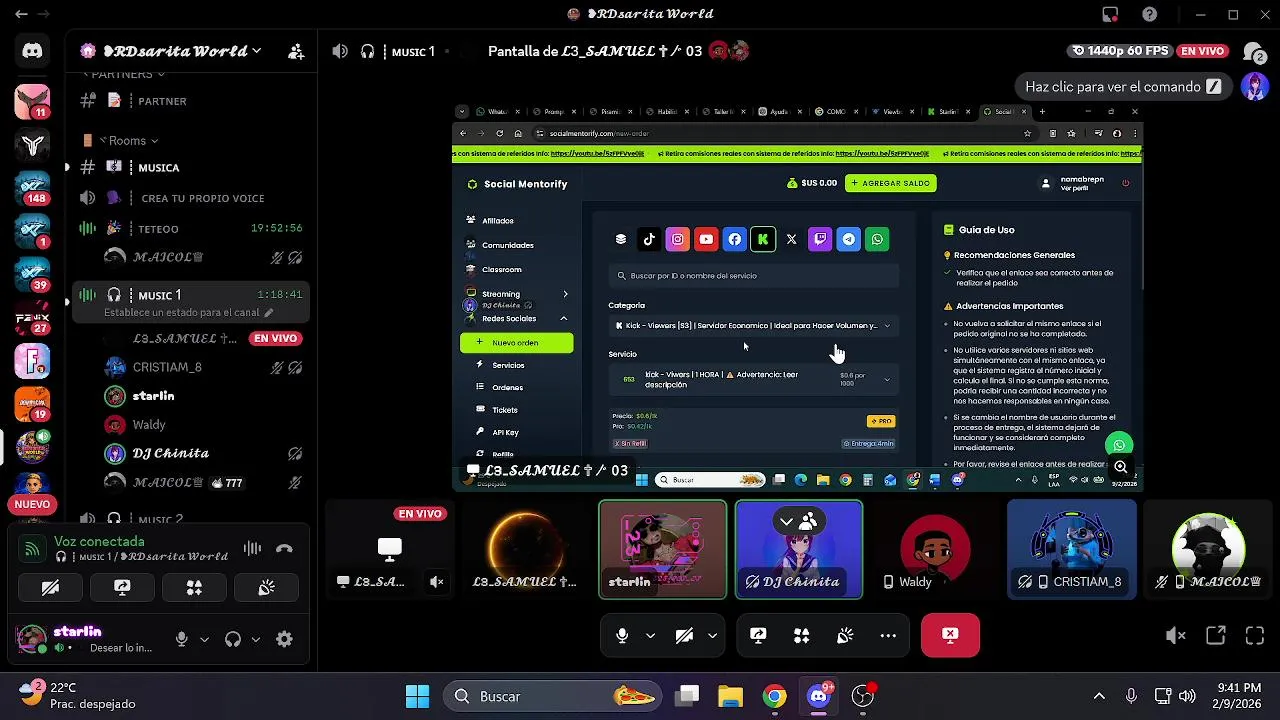Image resolution: width=1280 pixels, height=720 pixels.
Task: Start an activity from the voice panel
Action: coord(194,588)
